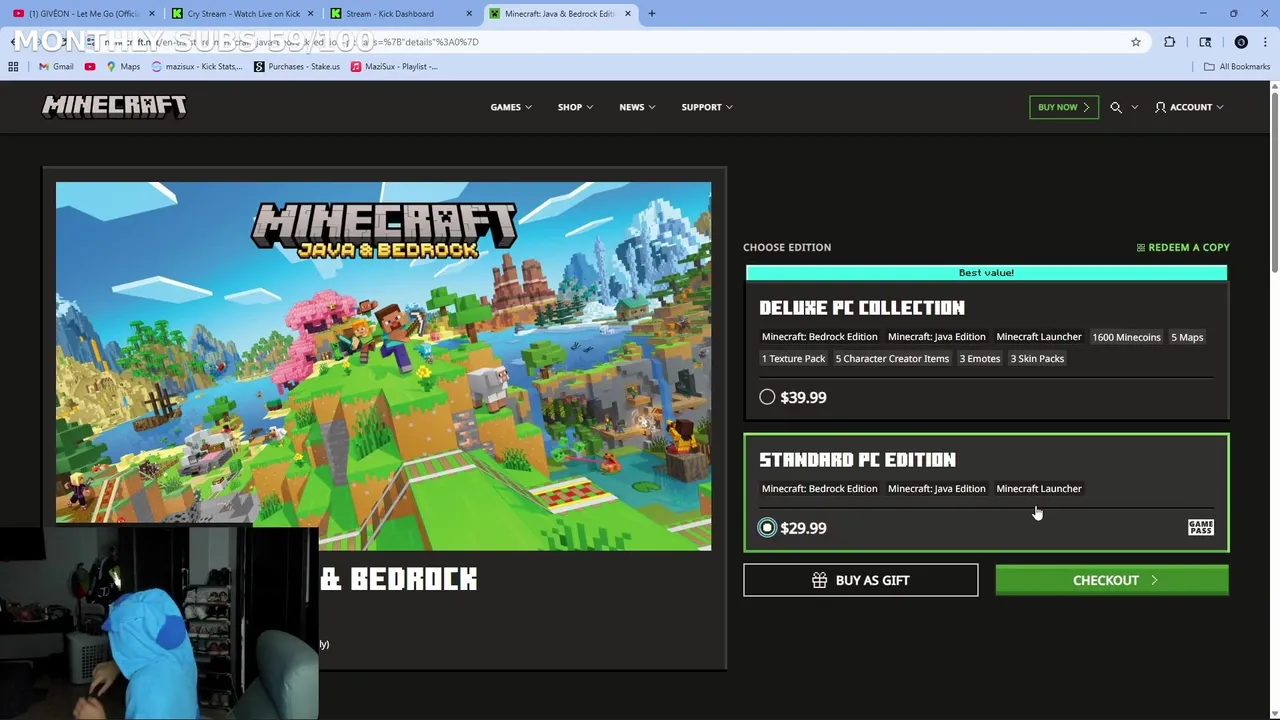1280x720 pixels.
Task: Open the MaziSux Playlist bookmark
Action: pos(394,66)
